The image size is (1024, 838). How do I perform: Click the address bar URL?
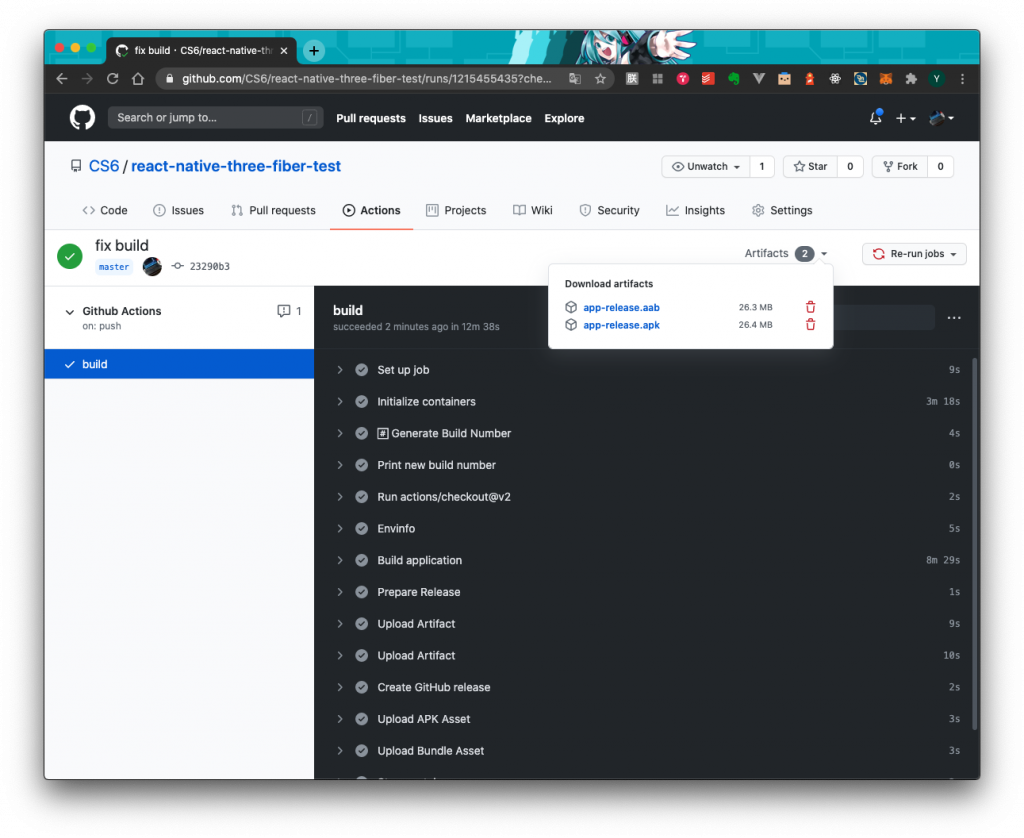pos(366,79)
